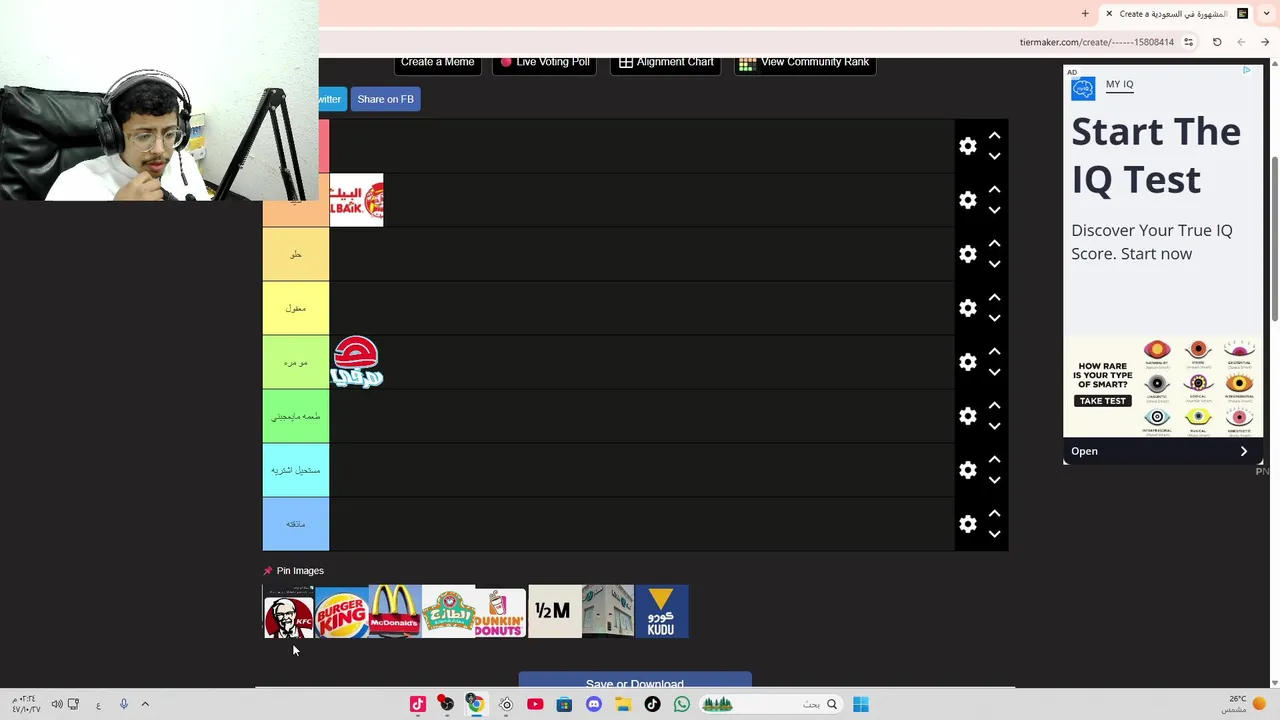1280x720 pixels.
Task: Open WhatsApp from the taskbar
Action: [681, 705]
